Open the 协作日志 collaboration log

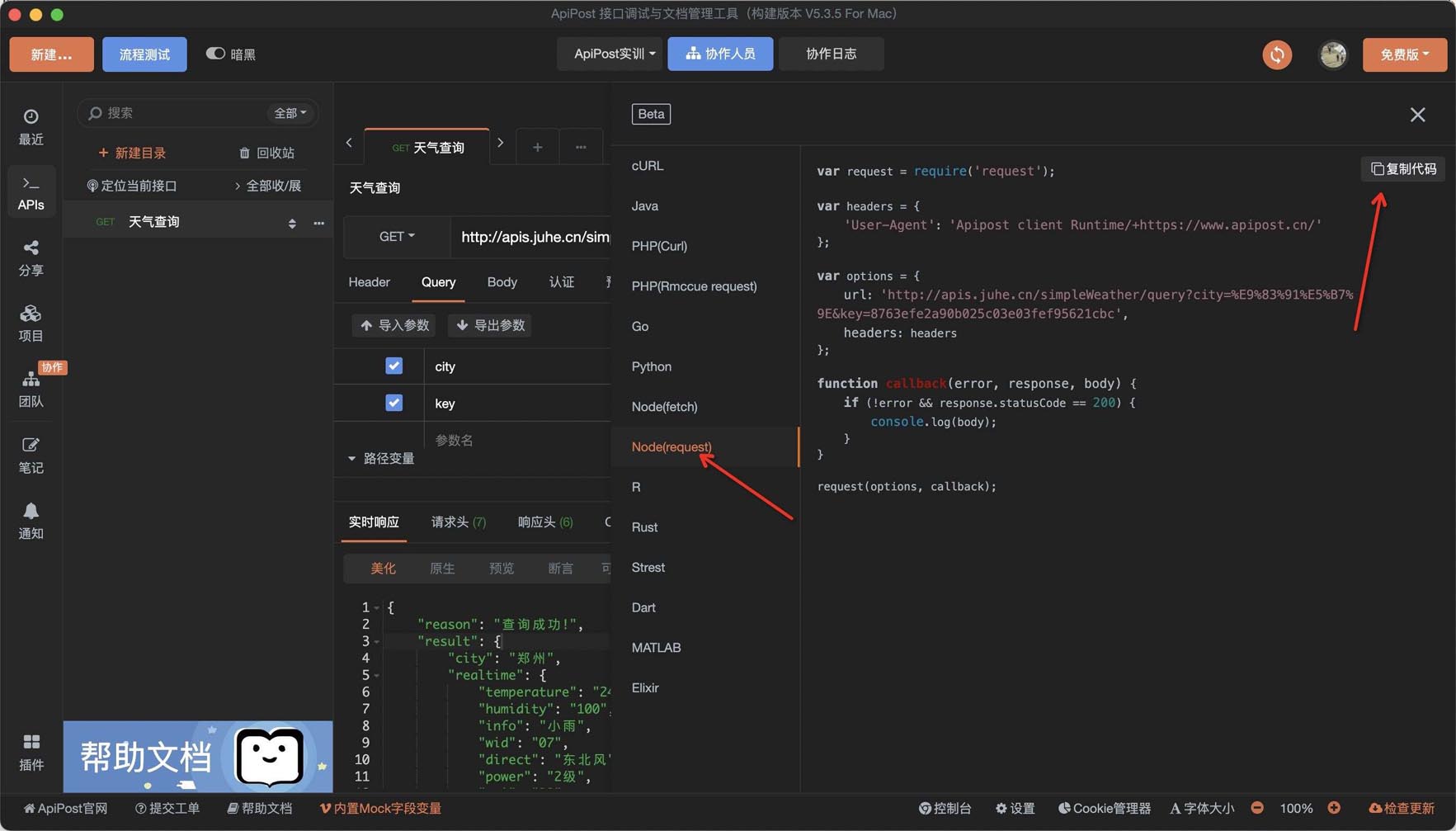coord(831,54)
